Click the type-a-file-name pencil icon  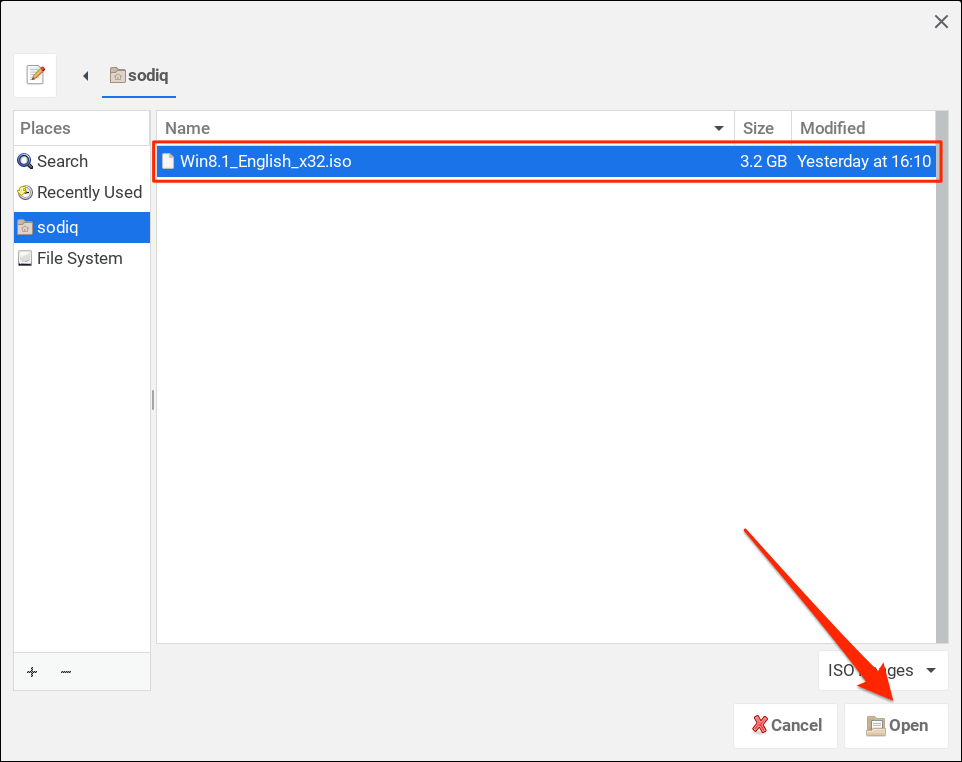pos(35,75)
